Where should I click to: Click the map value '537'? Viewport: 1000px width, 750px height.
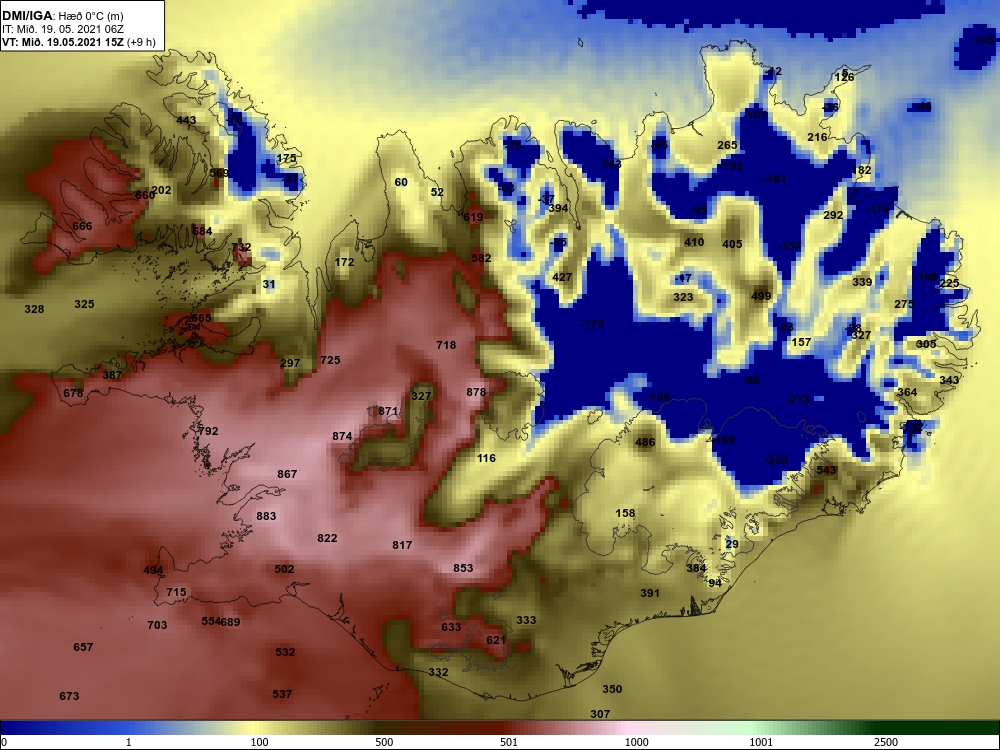click(283, 694)
